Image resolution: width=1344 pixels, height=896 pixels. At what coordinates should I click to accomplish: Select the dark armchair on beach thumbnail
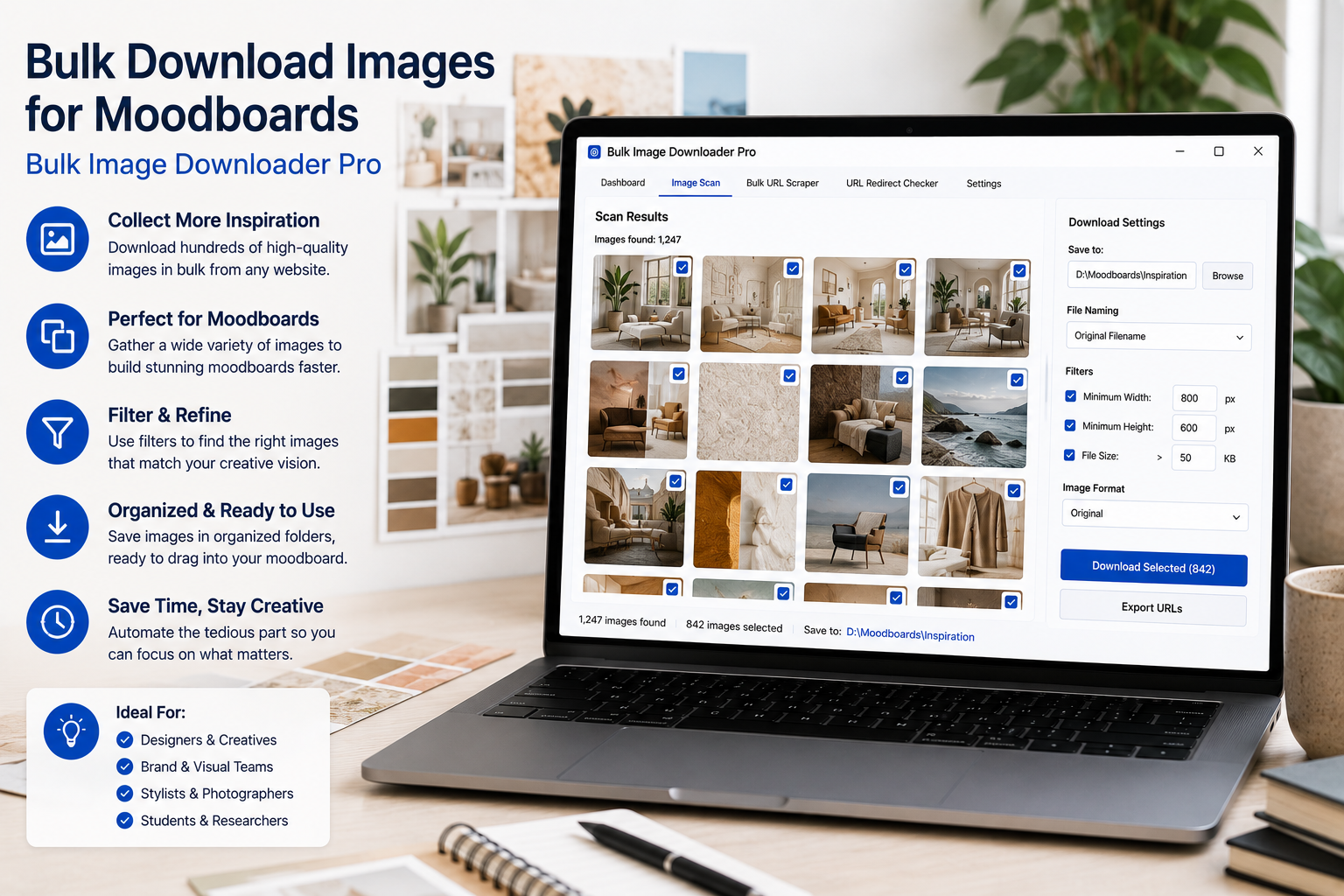[857, 524]
